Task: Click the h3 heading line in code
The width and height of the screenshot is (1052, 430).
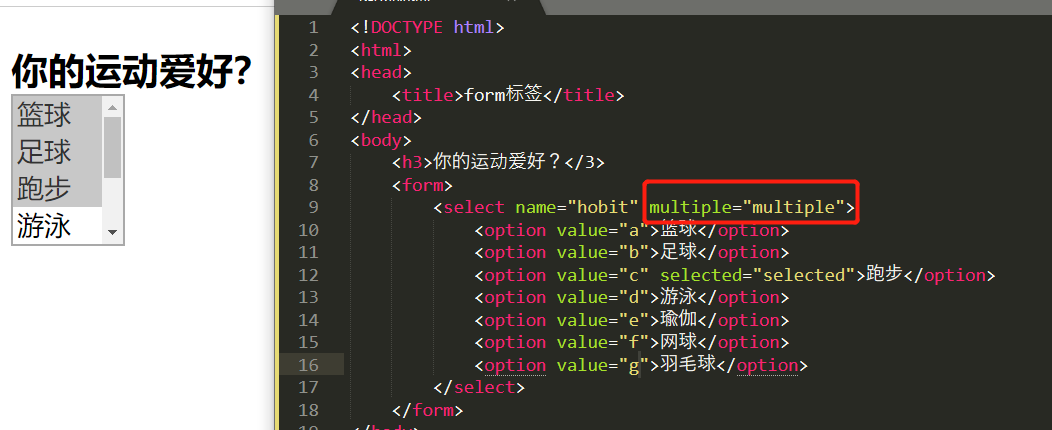Action: coord(498,162)
